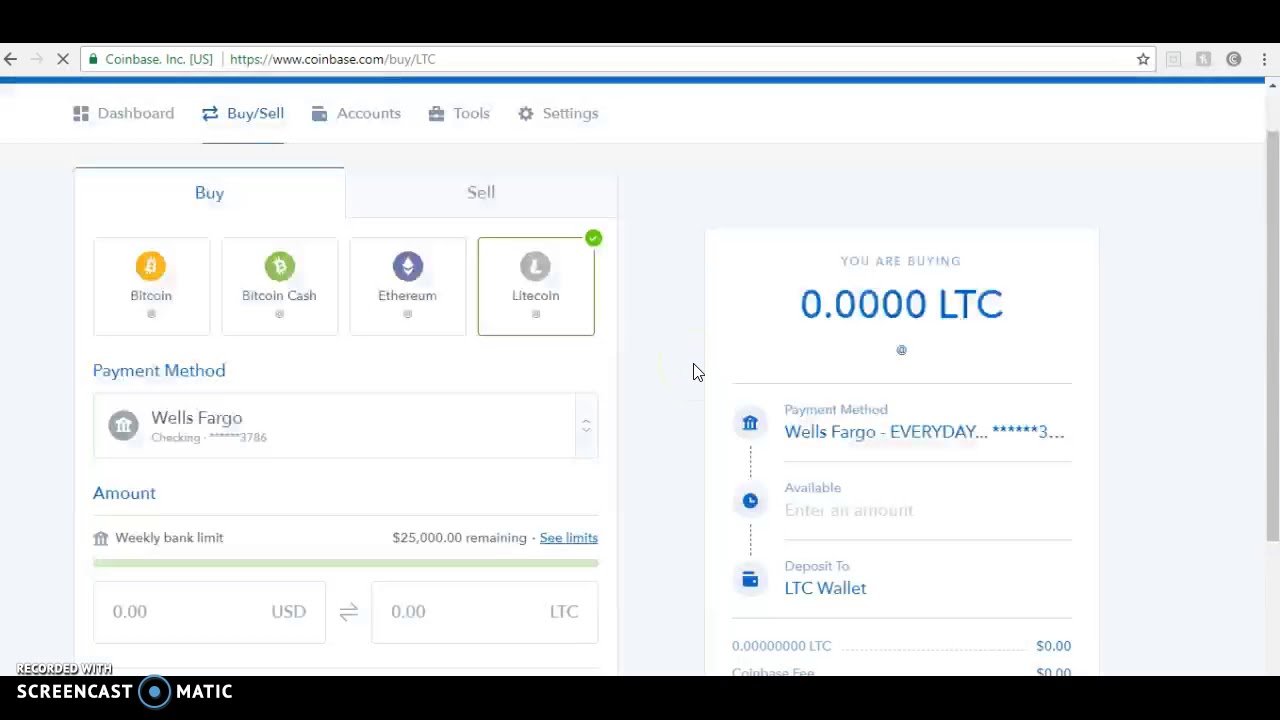
Task: Switch to the Sell tab
Action: coord(481,192)
